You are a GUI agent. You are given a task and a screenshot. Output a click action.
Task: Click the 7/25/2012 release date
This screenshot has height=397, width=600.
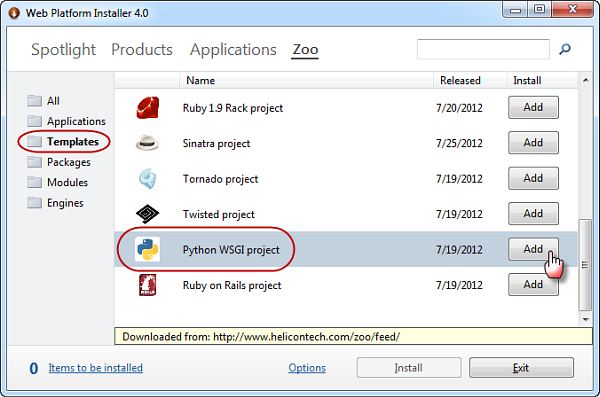(x=459, y=143)
